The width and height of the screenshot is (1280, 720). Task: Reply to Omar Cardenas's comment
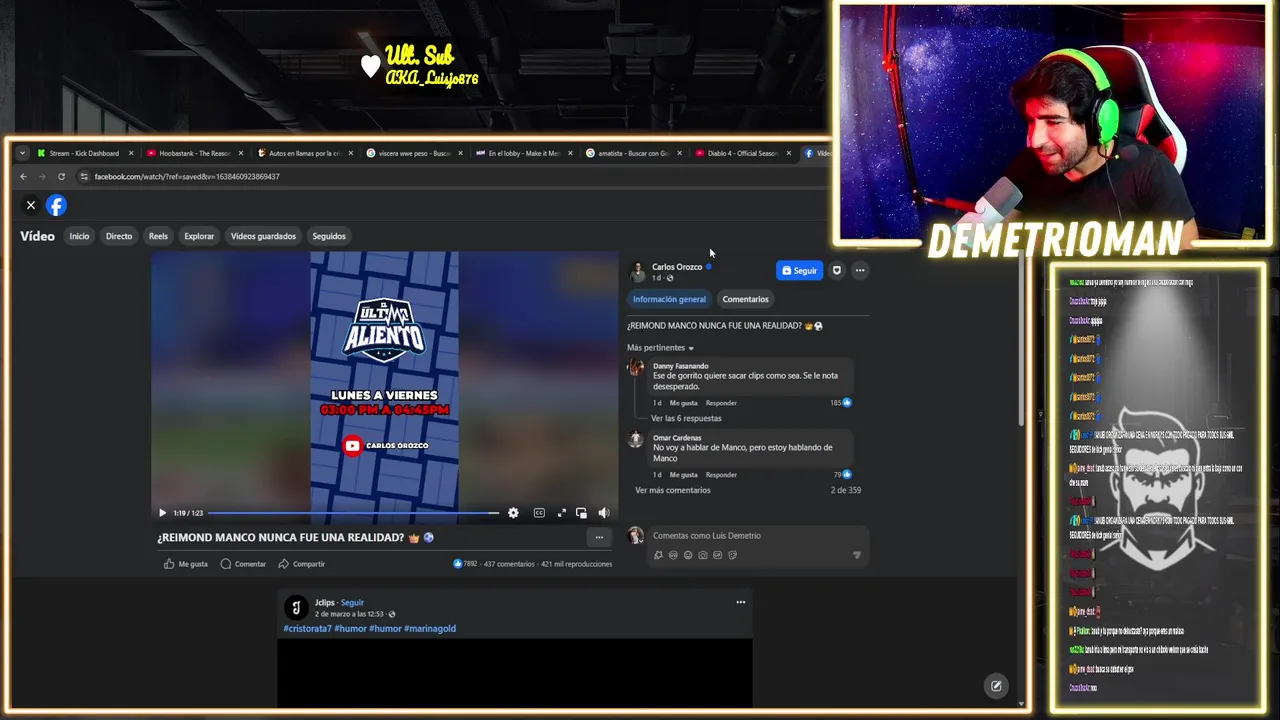click(721, 475)
